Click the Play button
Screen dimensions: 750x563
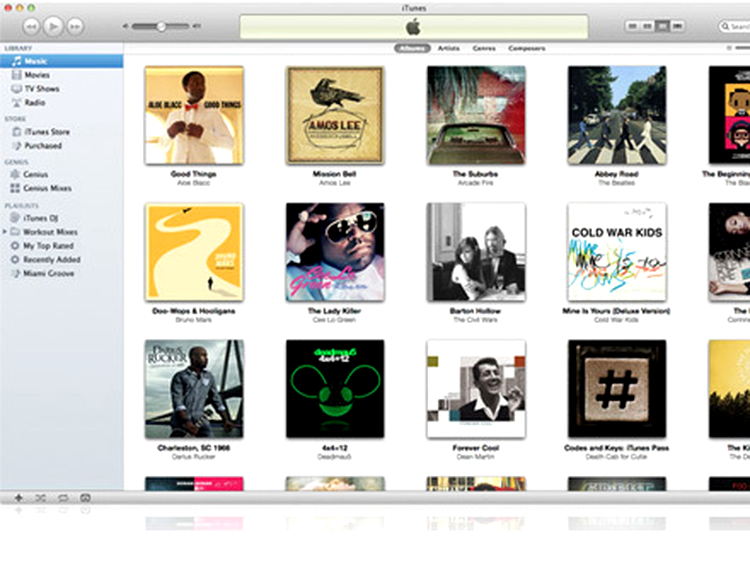click(x=54, y=26)
